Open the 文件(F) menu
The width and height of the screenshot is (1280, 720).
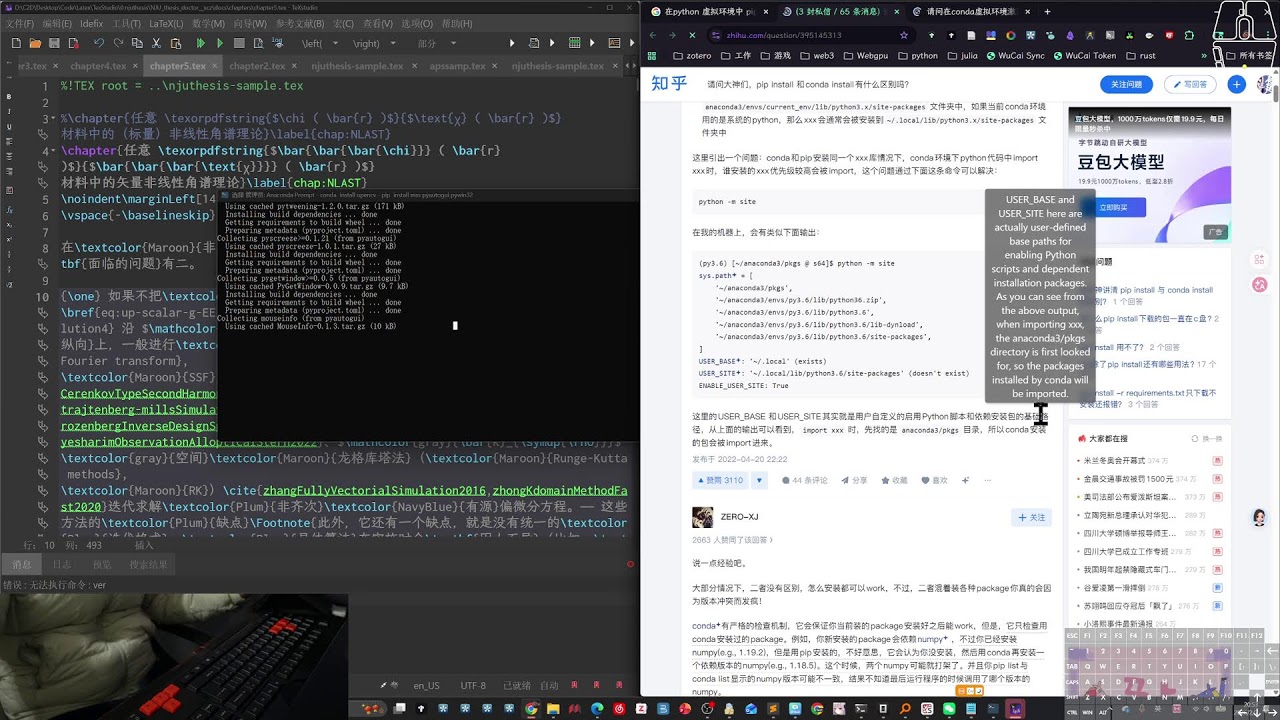[20, 23]
